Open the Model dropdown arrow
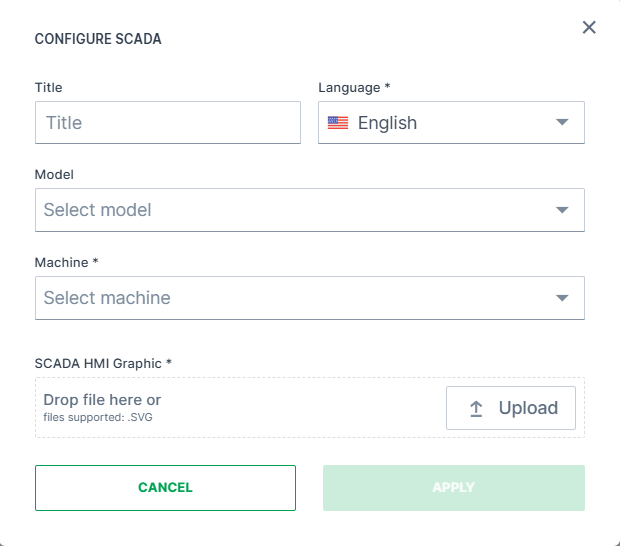The image size is (620, 546). (562, 210)
